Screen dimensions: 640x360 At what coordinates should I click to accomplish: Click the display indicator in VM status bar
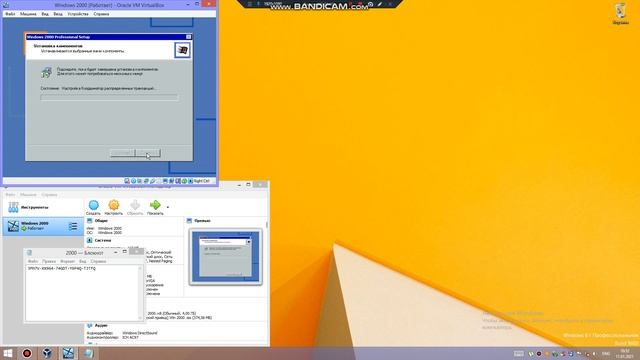[x=165, y=181]
